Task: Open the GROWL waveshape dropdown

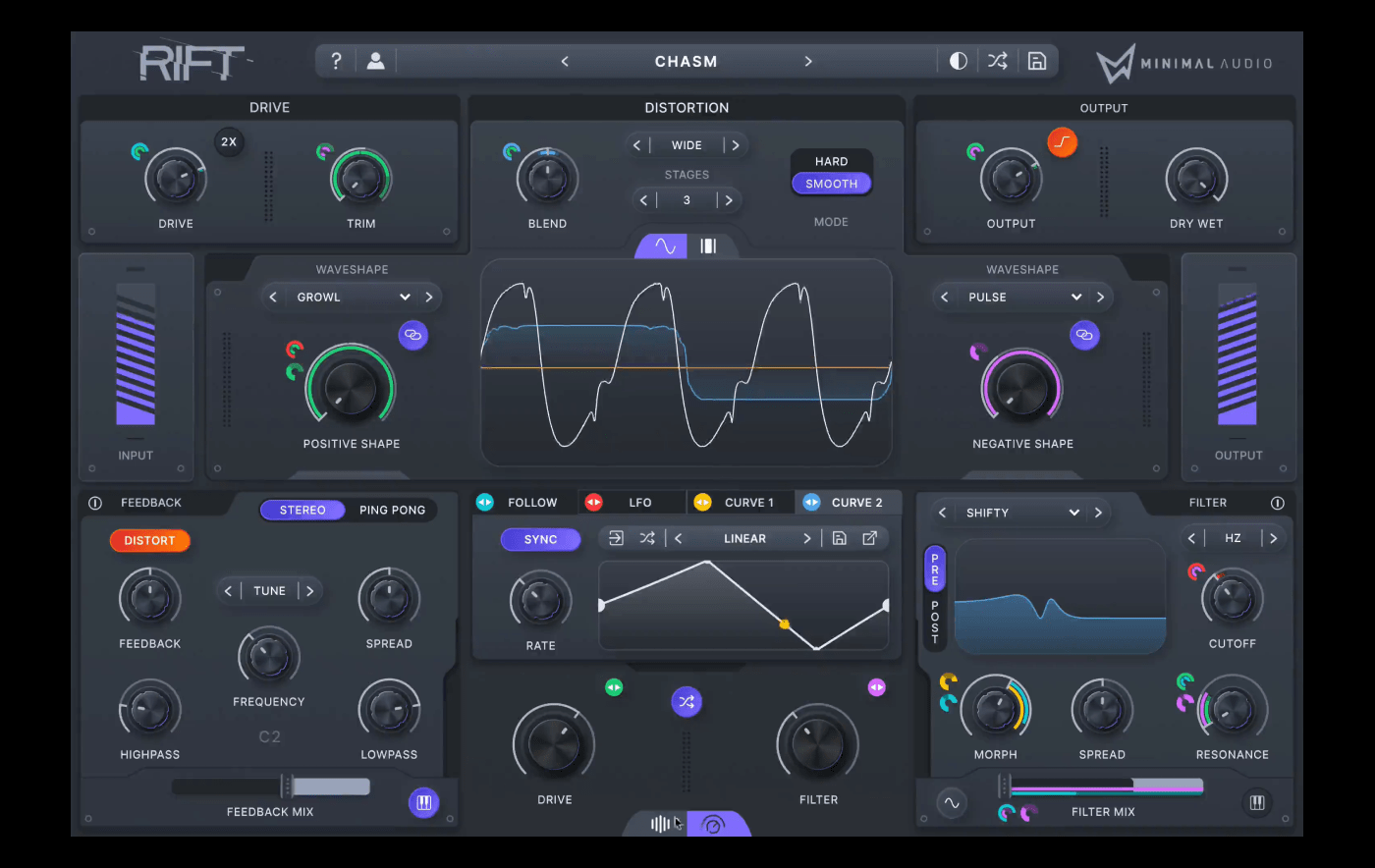Action: point(355,297)
